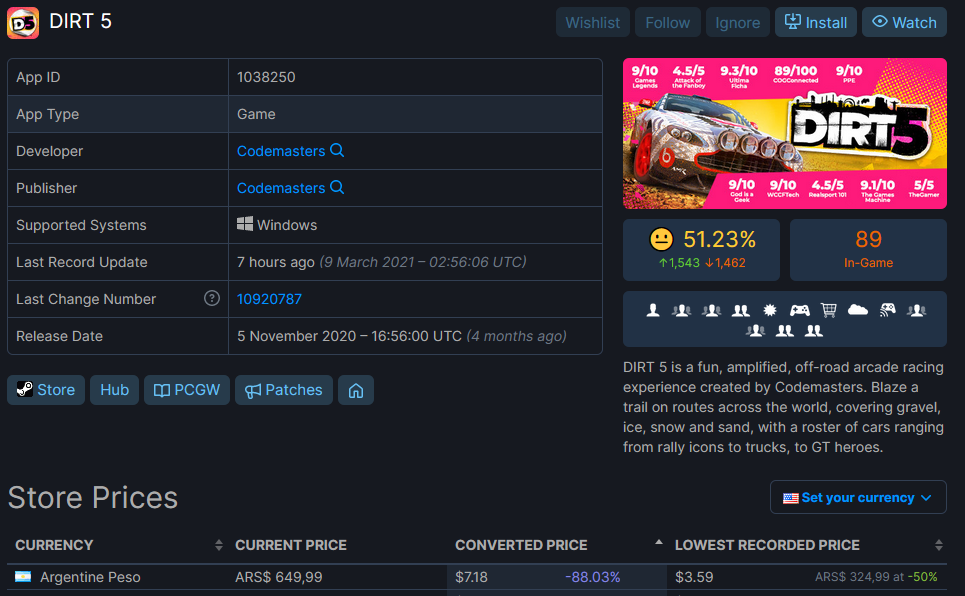Click the DIRT 5 header banner image

pyautogui.click(x=785, y=134)
